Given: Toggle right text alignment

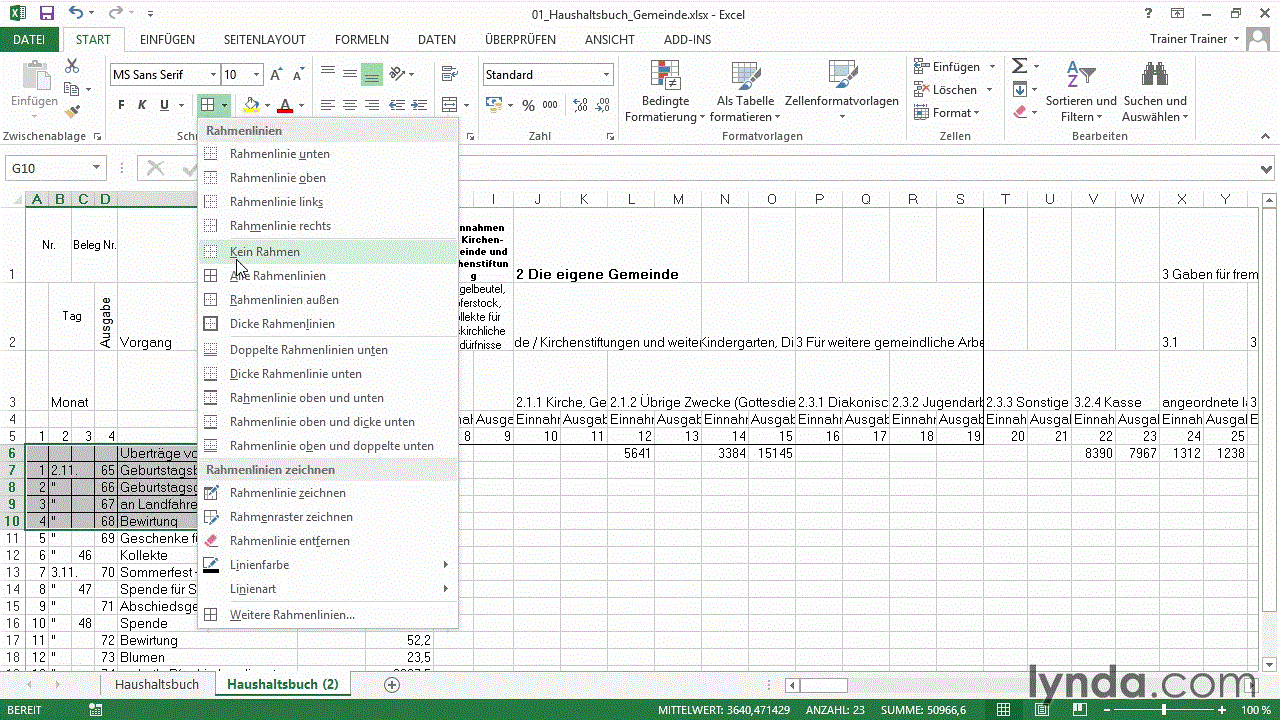Looking at the screenshot, I should coord(371,105).
